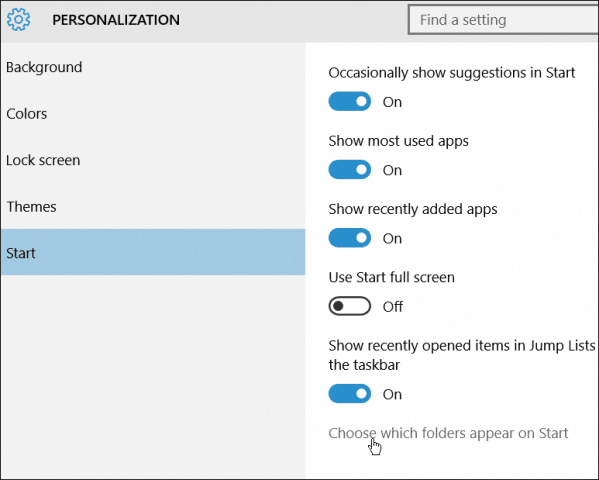Click in the Find a setting box
599x480 pixels.
coord(503,20)
